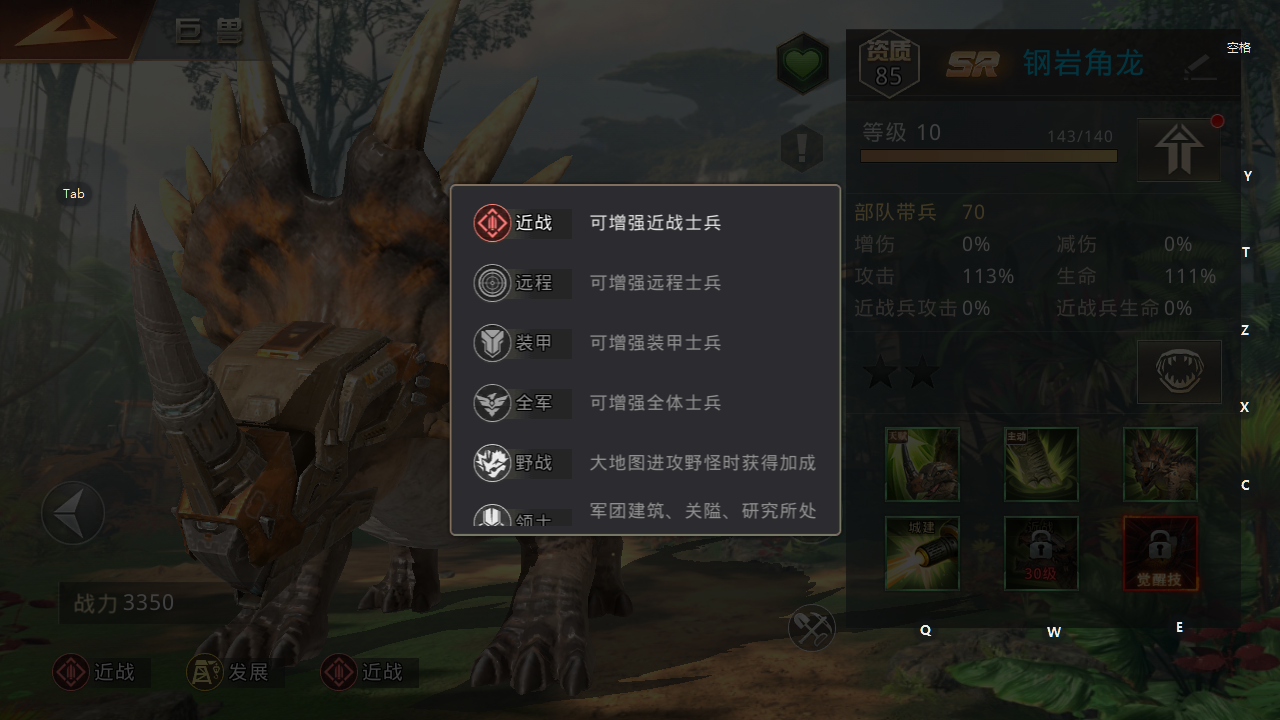Click the experience progress bar under 等级 10
1280x720 pixels.
click(x=988, y=156)
